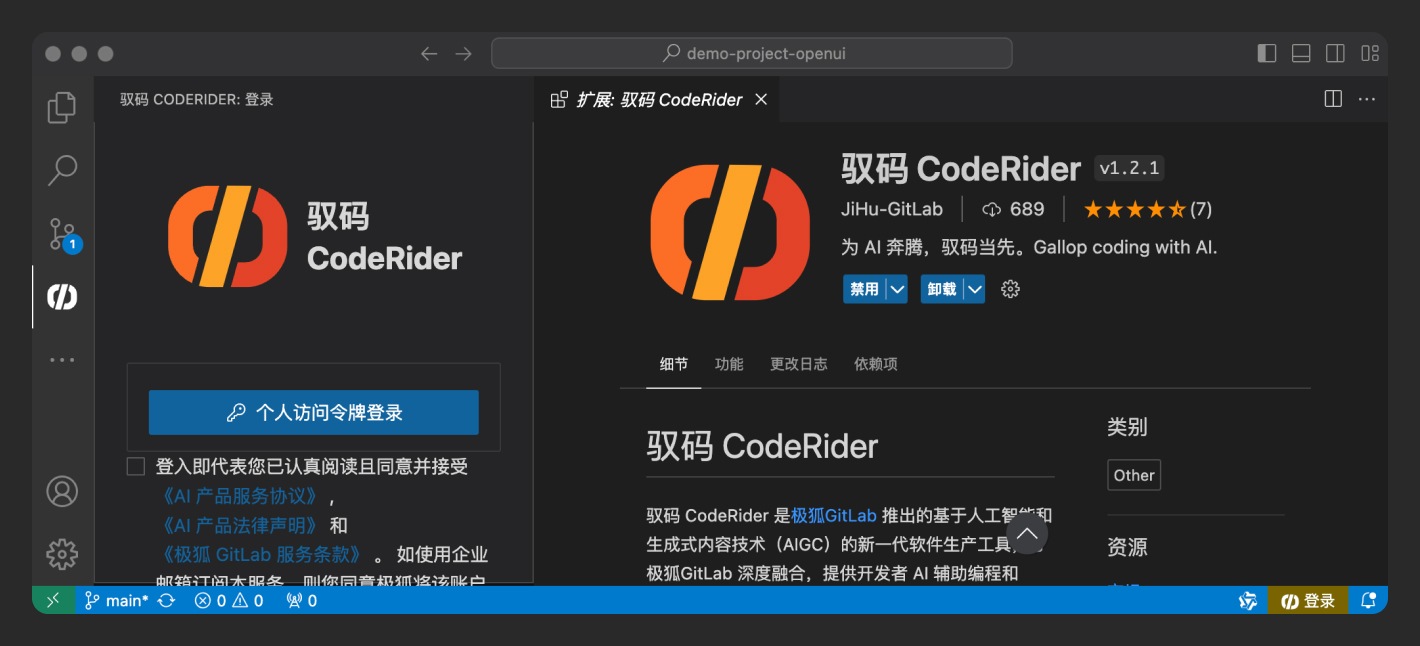The width and height of the screenshot is (1420, 646).
Task: Open the Accounts icon in activity bar
Action: point(62,491)
